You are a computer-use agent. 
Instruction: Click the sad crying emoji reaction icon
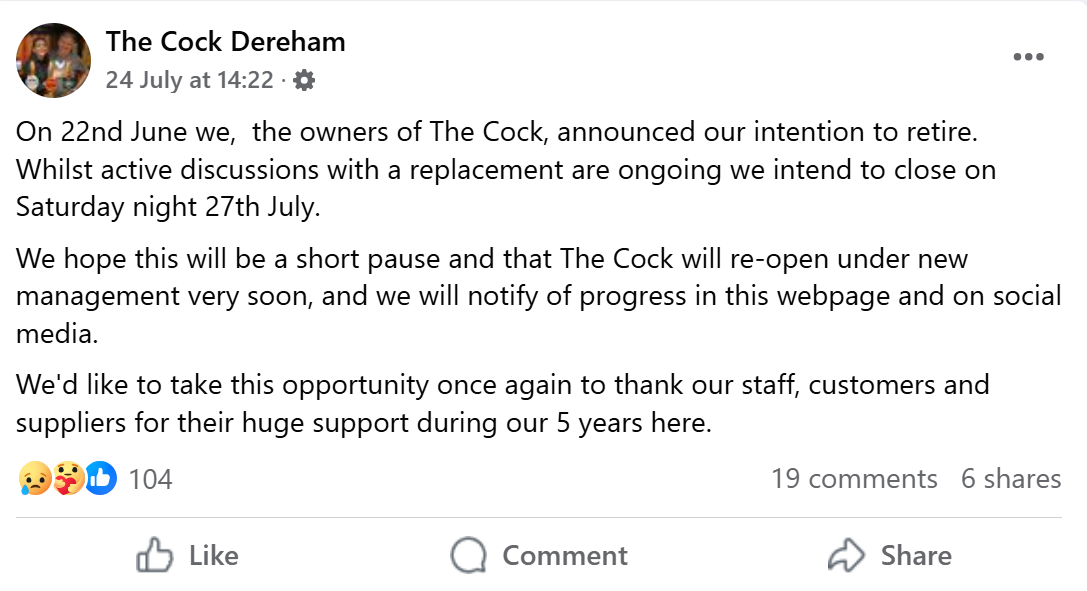pyautogui.click(x=32, y=479)
